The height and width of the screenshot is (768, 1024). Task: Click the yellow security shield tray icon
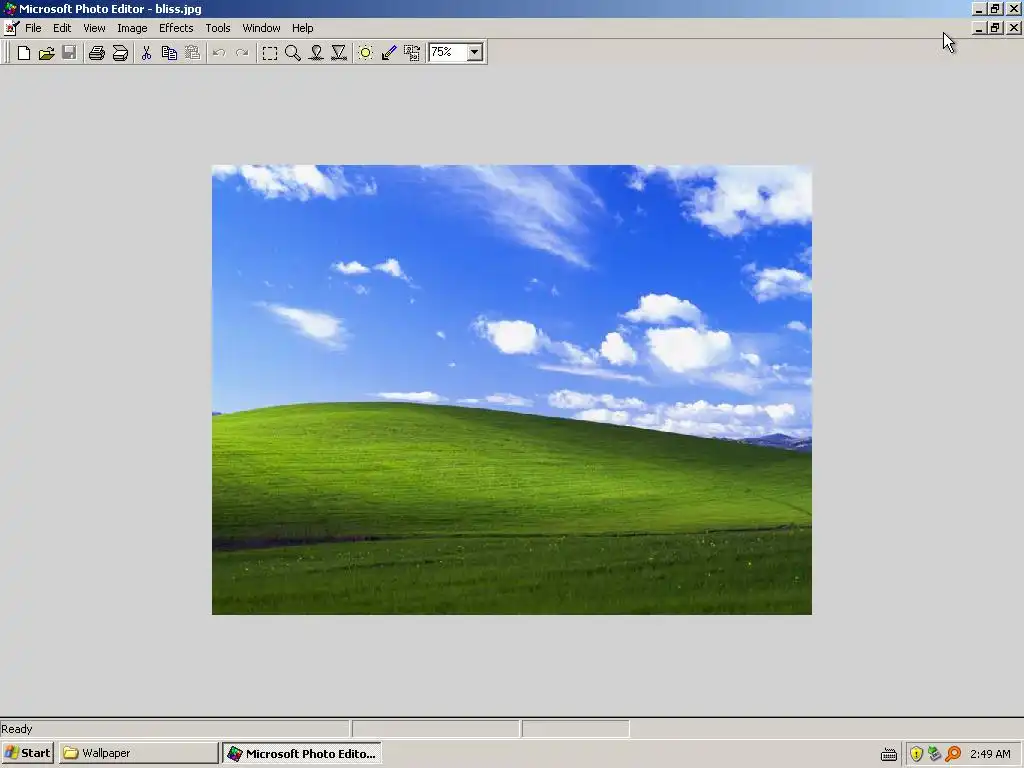pyautogui.click(x=916, y=754)
